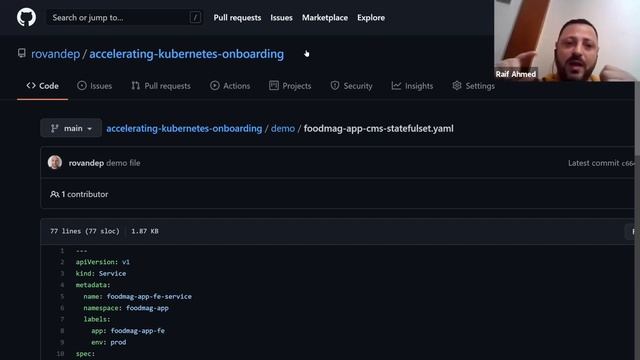Open the Projects tab
The image size is (640, 360).
(290, 86)
